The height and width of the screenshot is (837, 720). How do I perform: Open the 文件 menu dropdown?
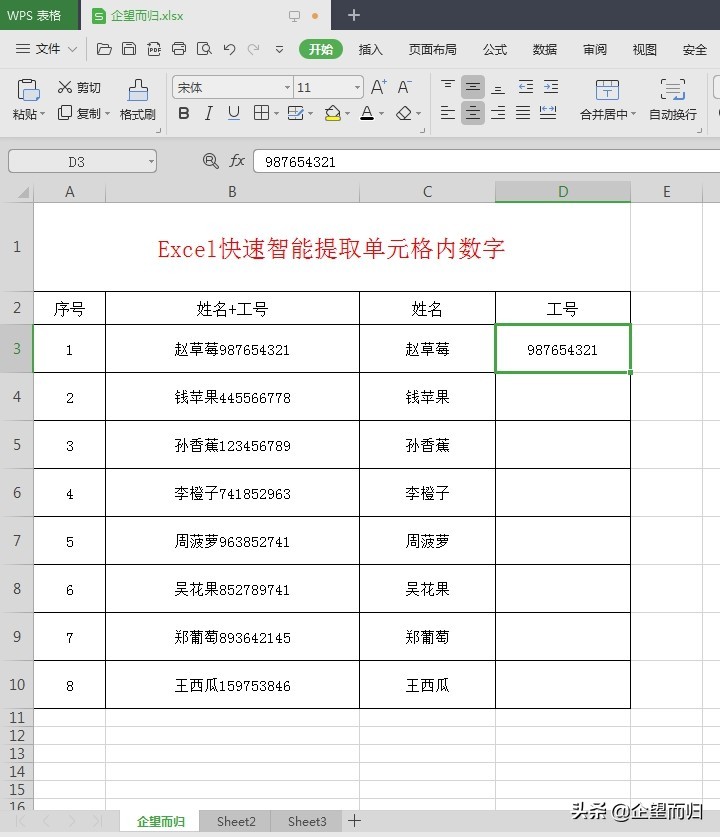pos(46,49)
